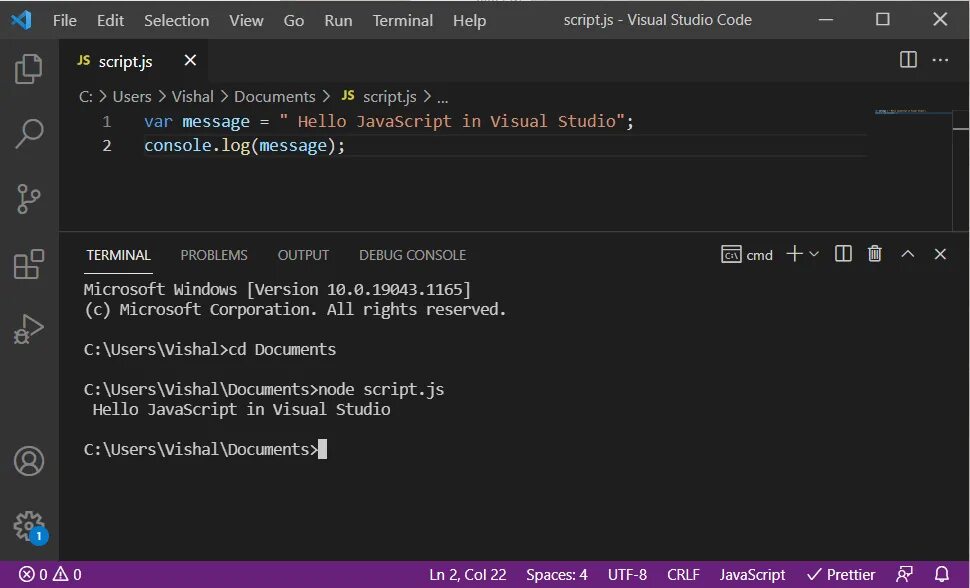Open the Search view icon
The width and height of the screenshot is (970, 588).
29,133
